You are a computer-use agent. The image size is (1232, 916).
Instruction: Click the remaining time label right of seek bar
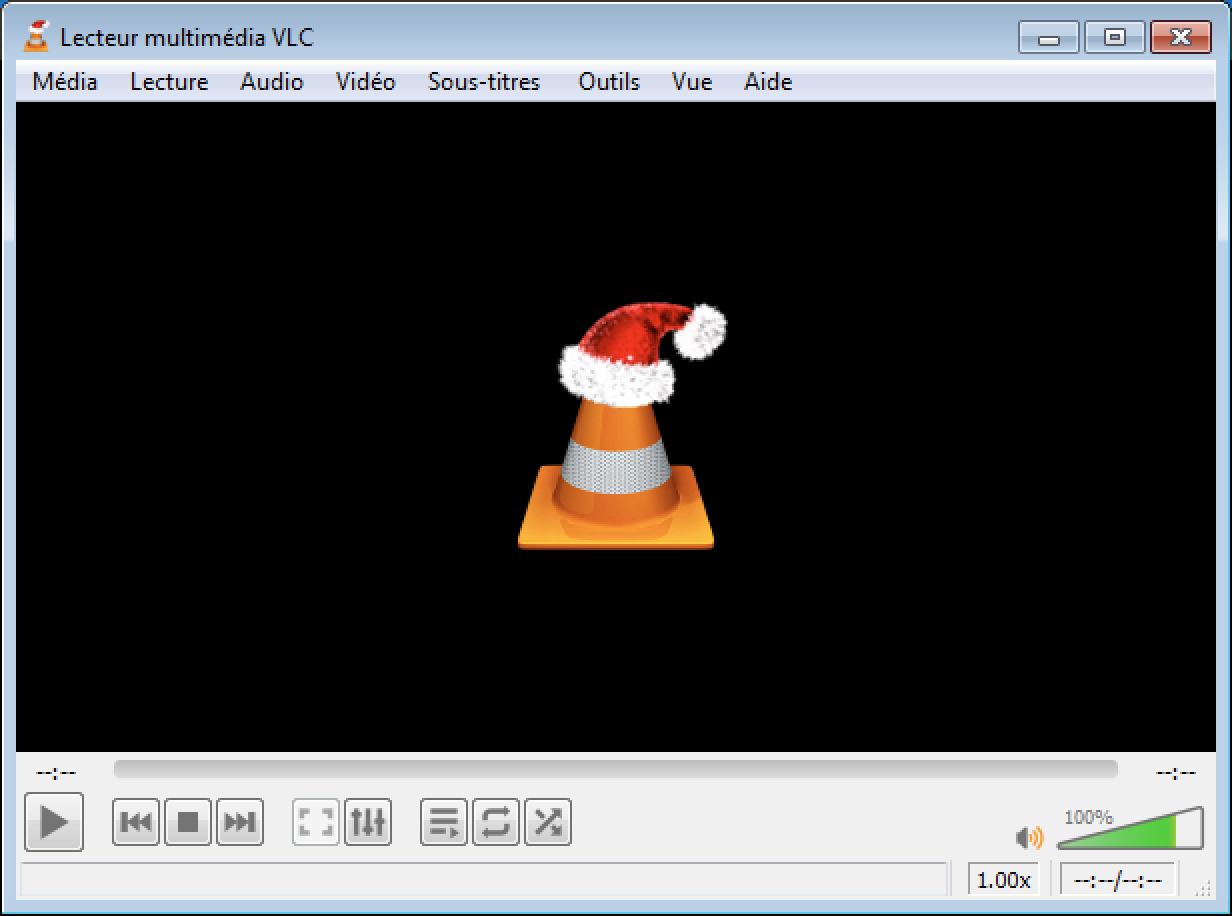click(x=1176, y=772)
